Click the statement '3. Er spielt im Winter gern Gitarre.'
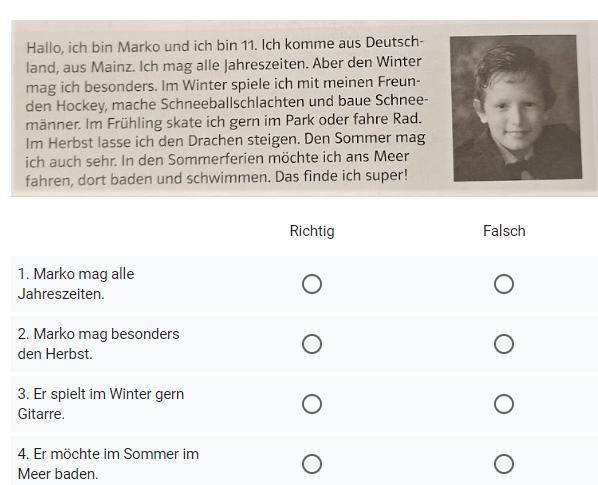Screen dimensions: 598x485 [x=101, y=404]
